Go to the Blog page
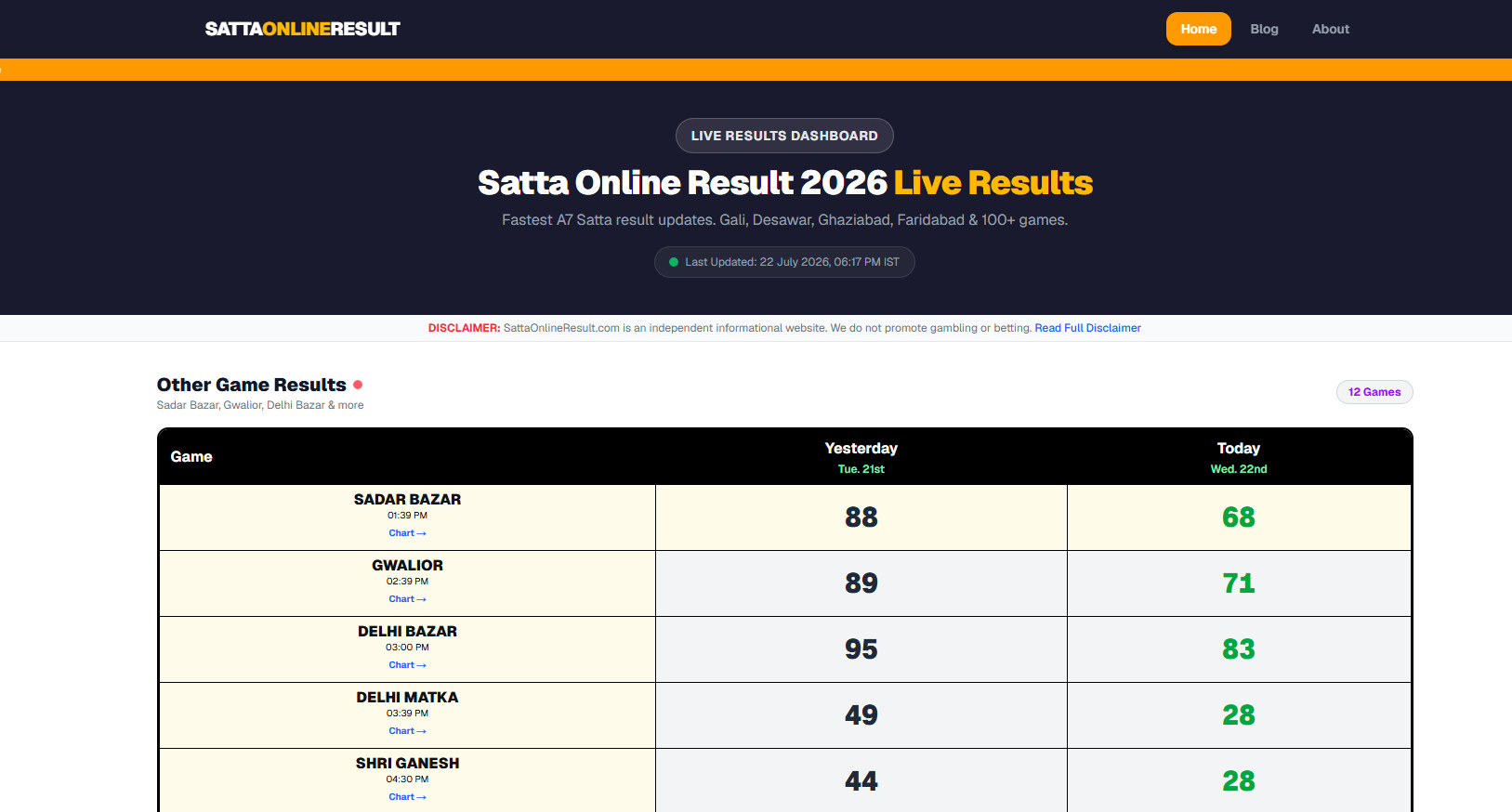This screenshot has height=812, width=1512. tap(1264, 29)
